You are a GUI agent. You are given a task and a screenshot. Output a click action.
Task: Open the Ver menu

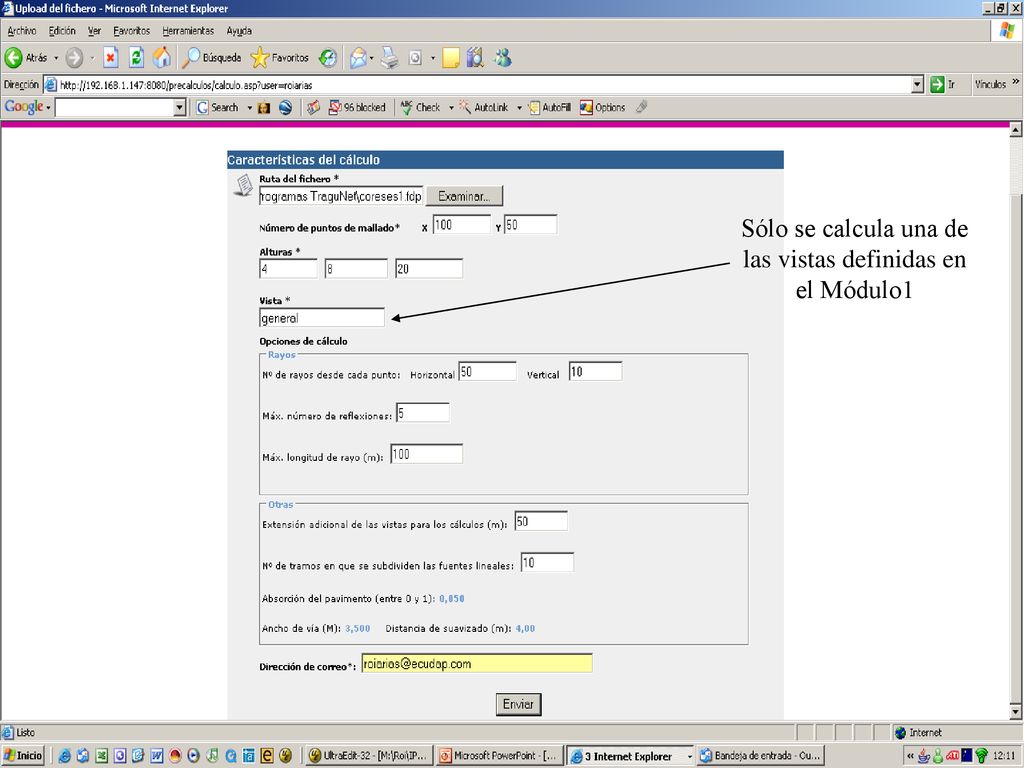(x=94, y=31)
